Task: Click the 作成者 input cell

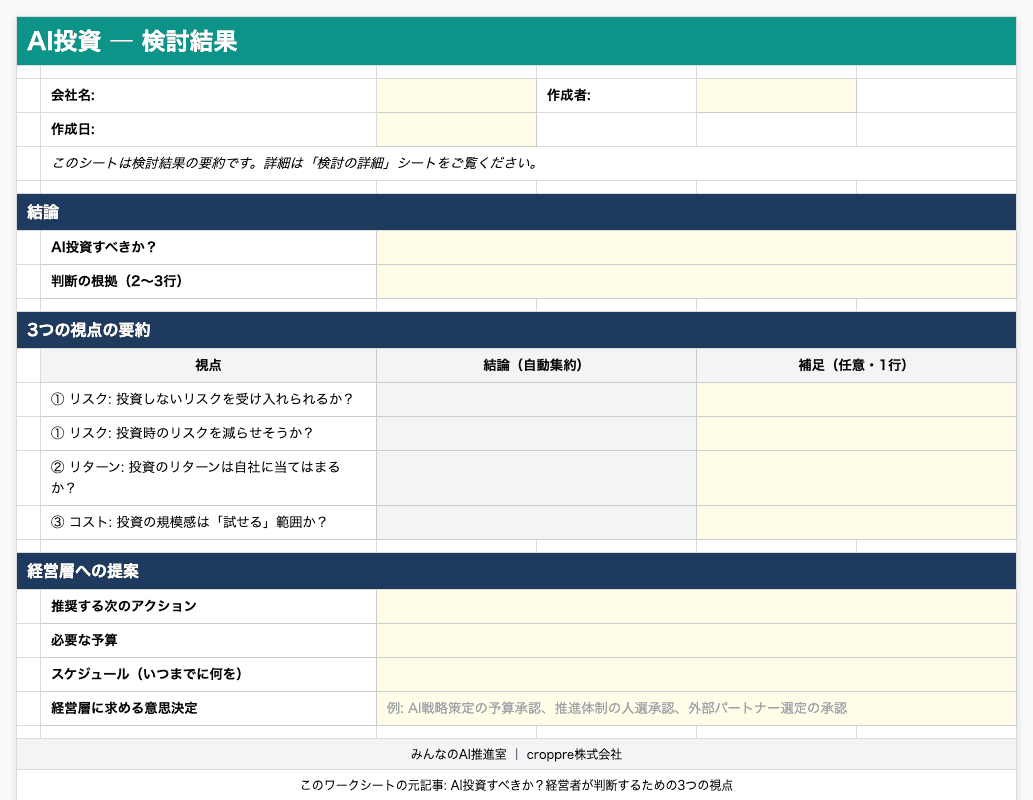Action: coord(777,96)
